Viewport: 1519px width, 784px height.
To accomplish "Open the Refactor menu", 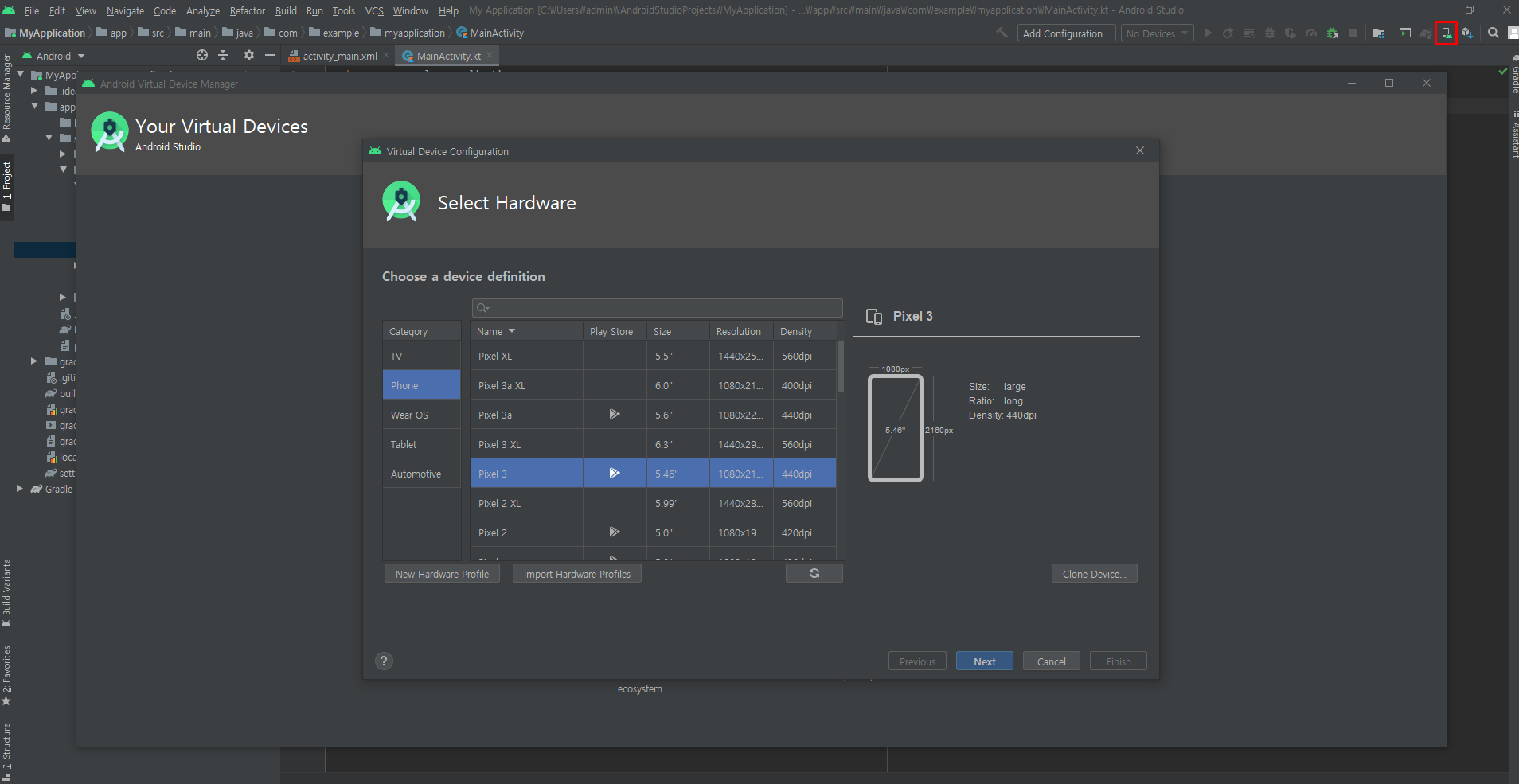I will point(247,10).
